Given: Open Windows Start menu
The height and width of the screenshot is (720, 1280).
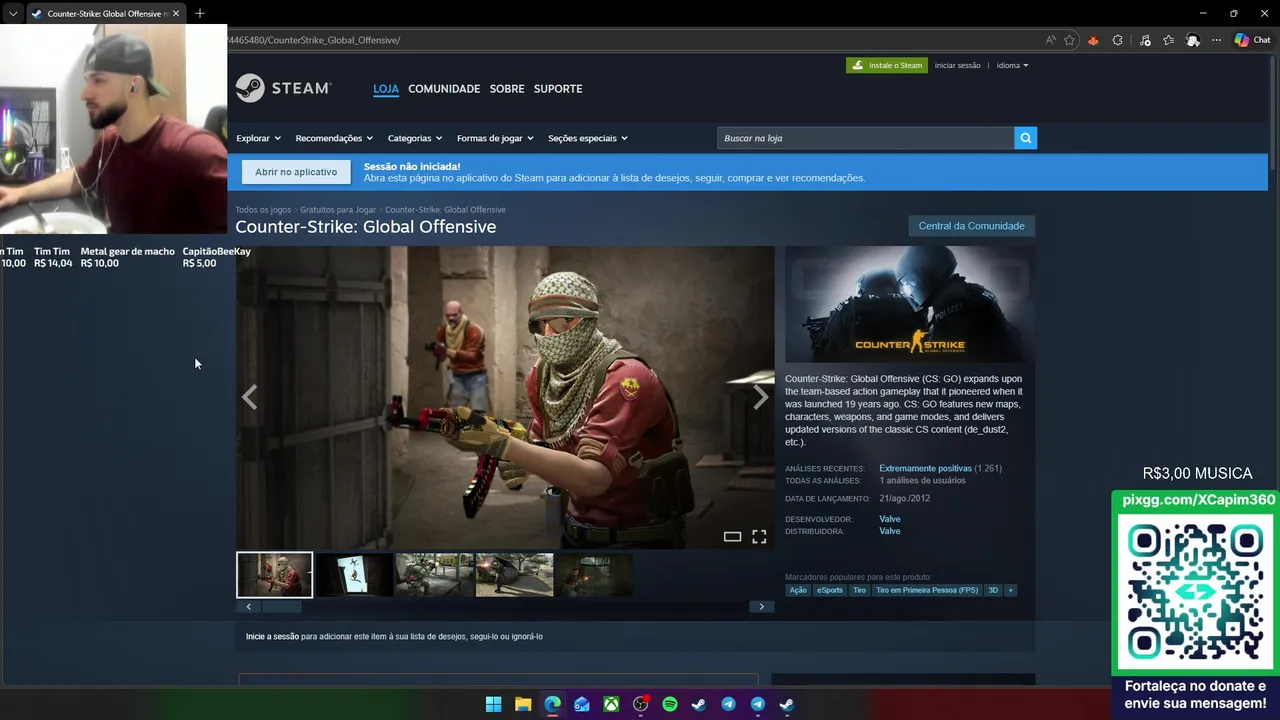Looking at the screenshot, I should [493, 704].
